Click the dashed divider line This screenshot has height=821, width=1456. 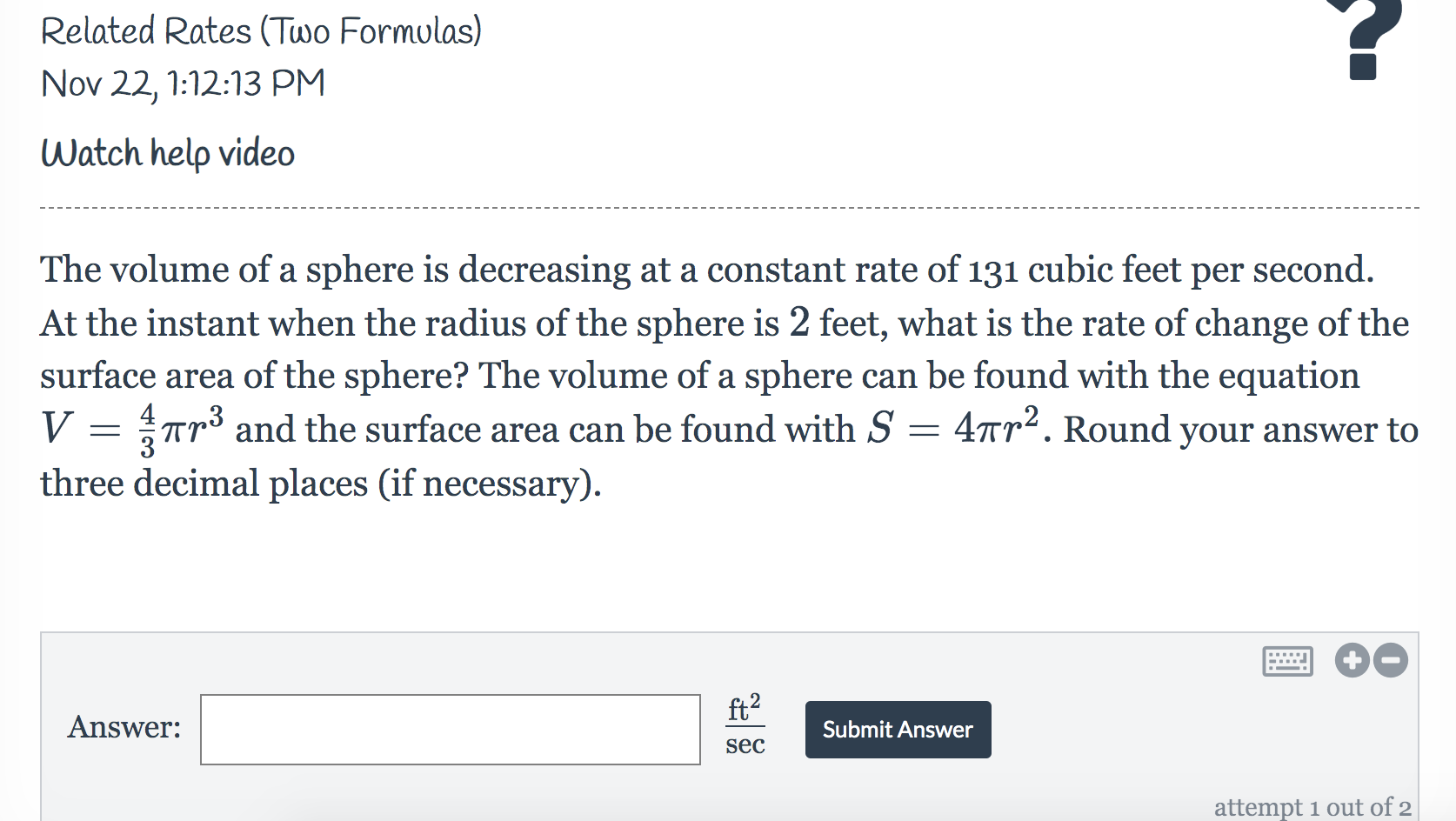(x=728, y=208)
